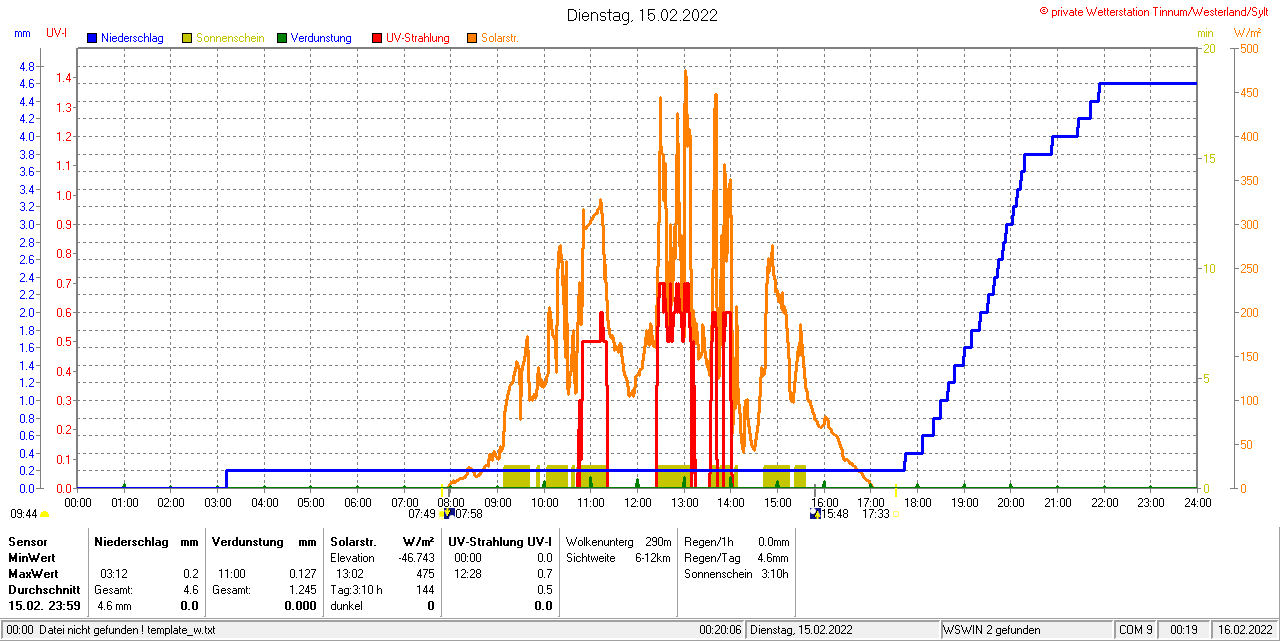Screen dimensions: 1280x641
Task: Click the 15.02. 23:59 timestamp label
Action: (x=44, y=606)
